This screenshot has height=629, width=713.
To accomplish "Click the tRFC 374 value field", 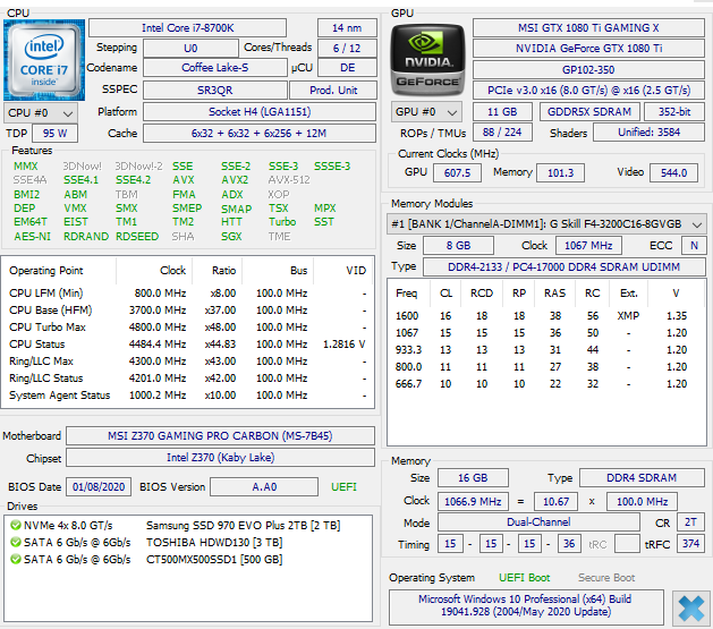I will coord(690,543).
